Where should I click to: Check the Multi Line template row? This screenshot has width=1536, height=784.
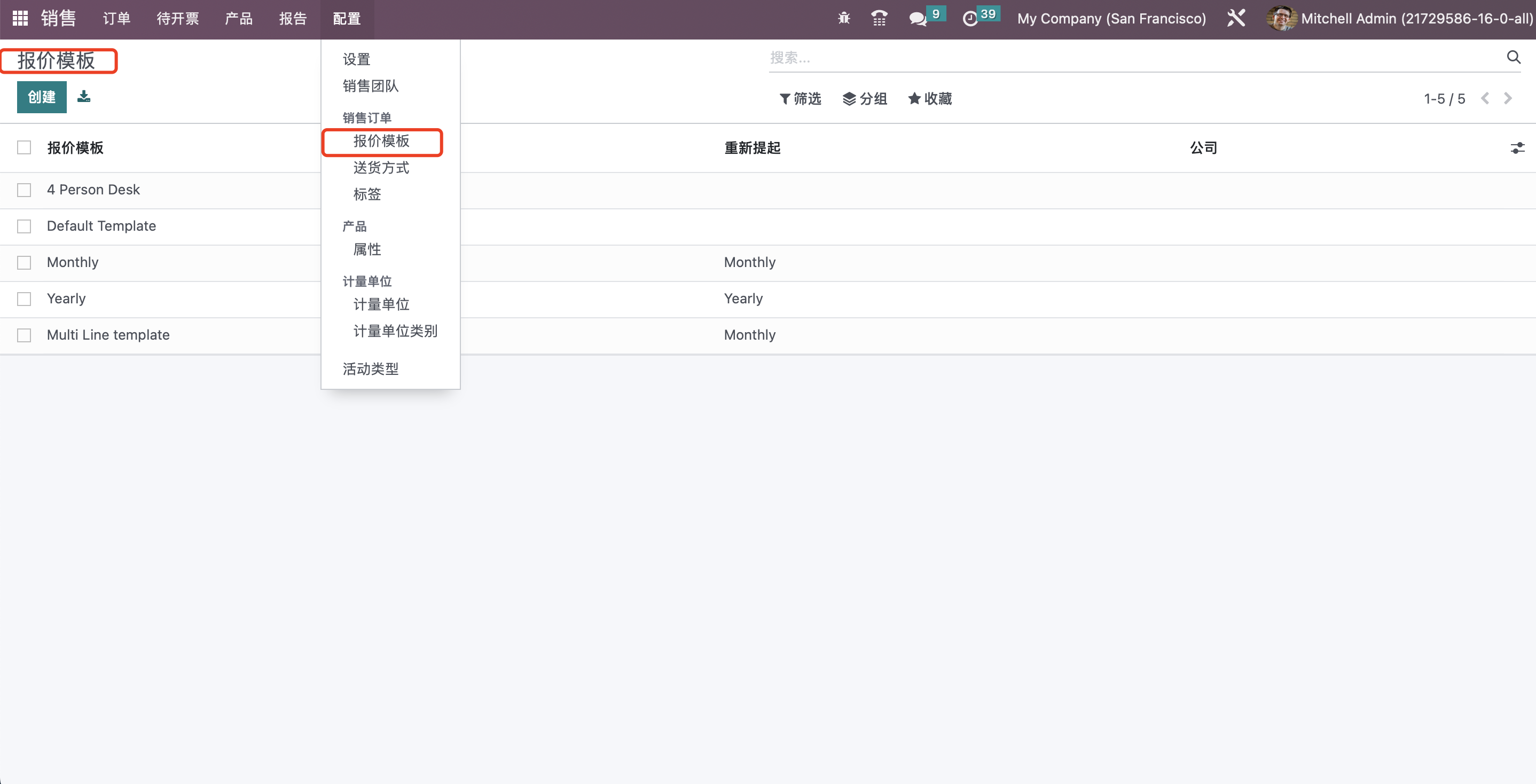[x=24, y=336]
